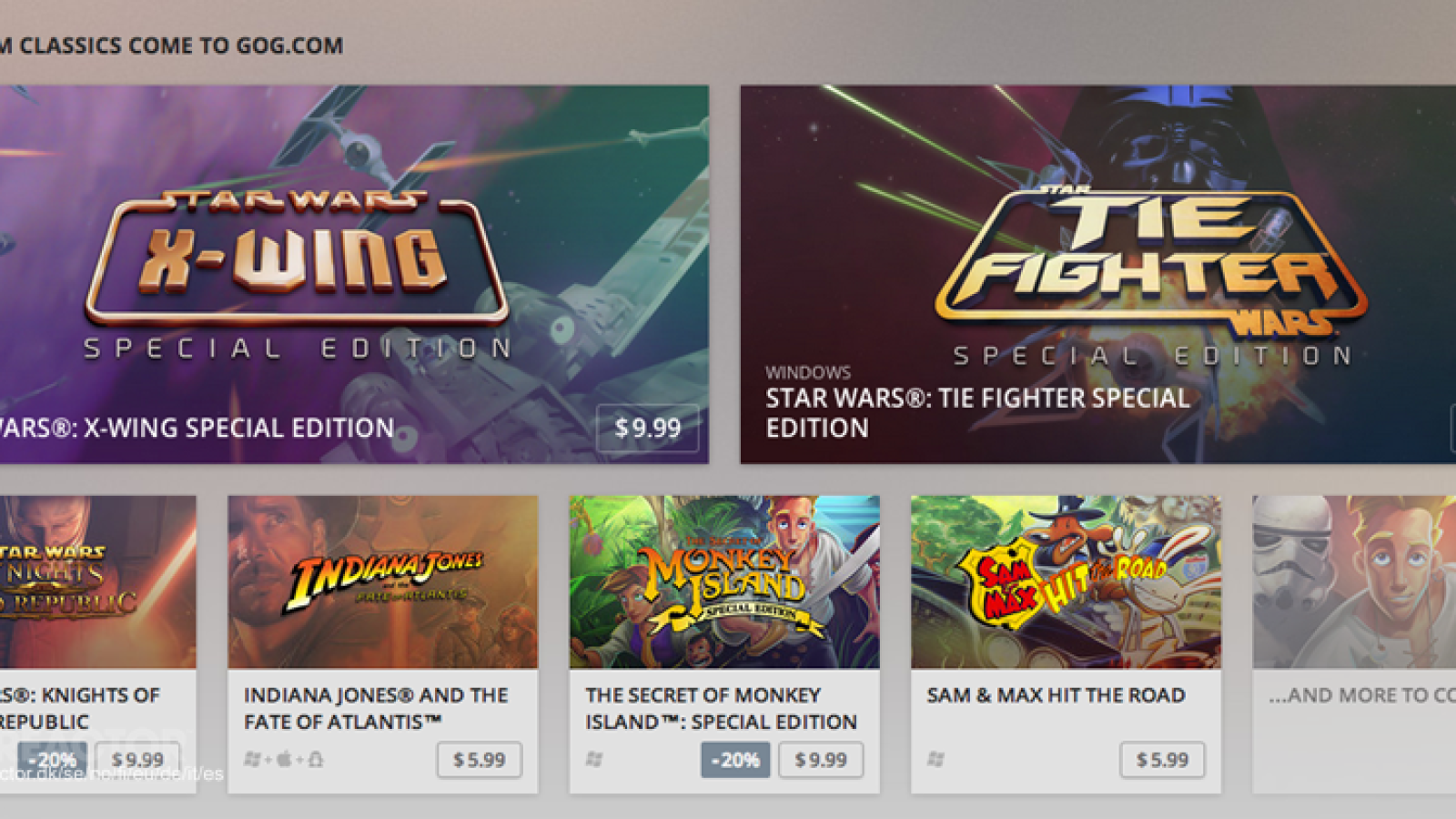The height and width of the screenshot is (819, 1456).
Task: Click the Indiana Jones $5.99 price button
Action: 480,760
